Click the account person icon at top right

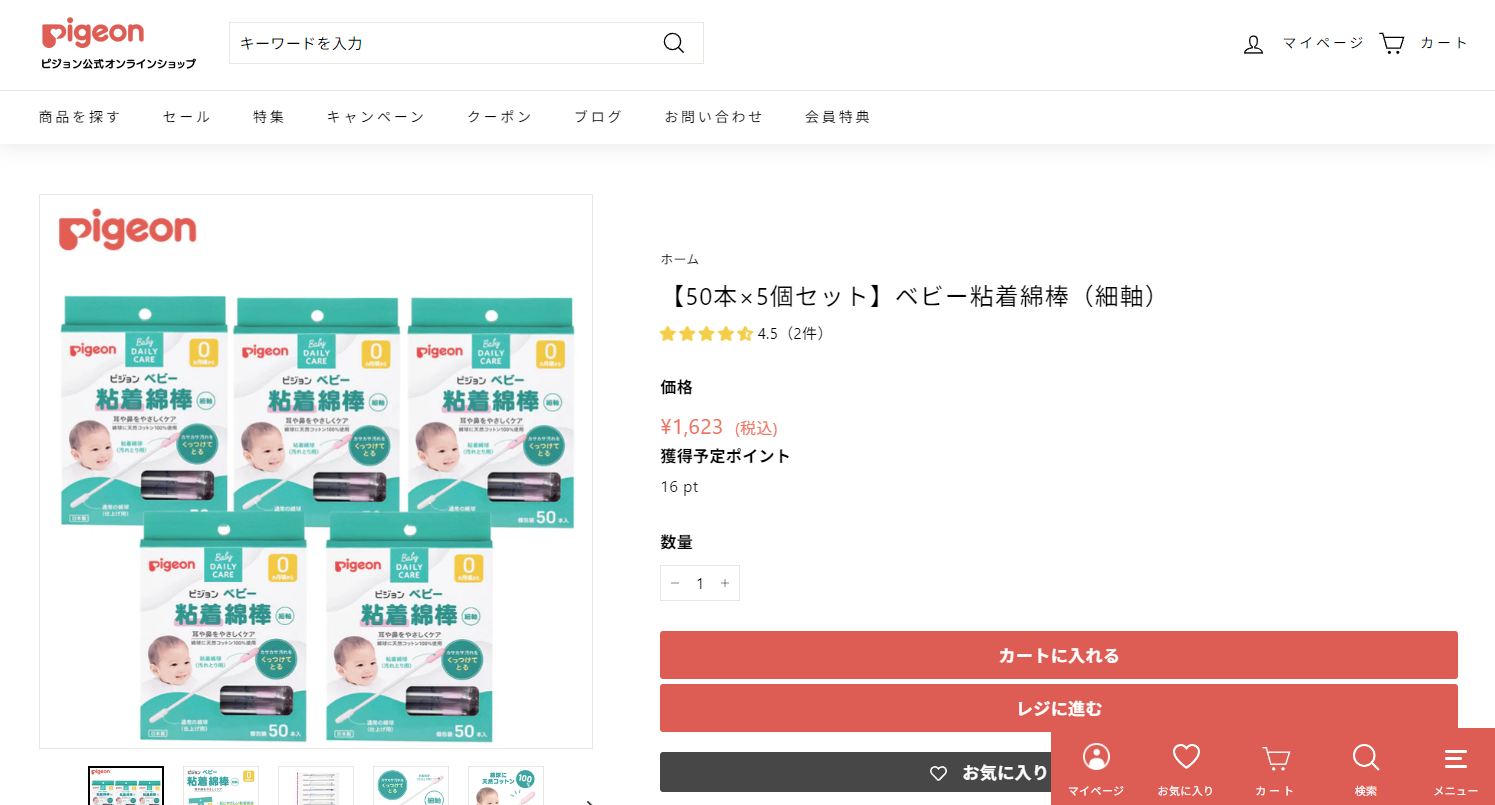1253,43
